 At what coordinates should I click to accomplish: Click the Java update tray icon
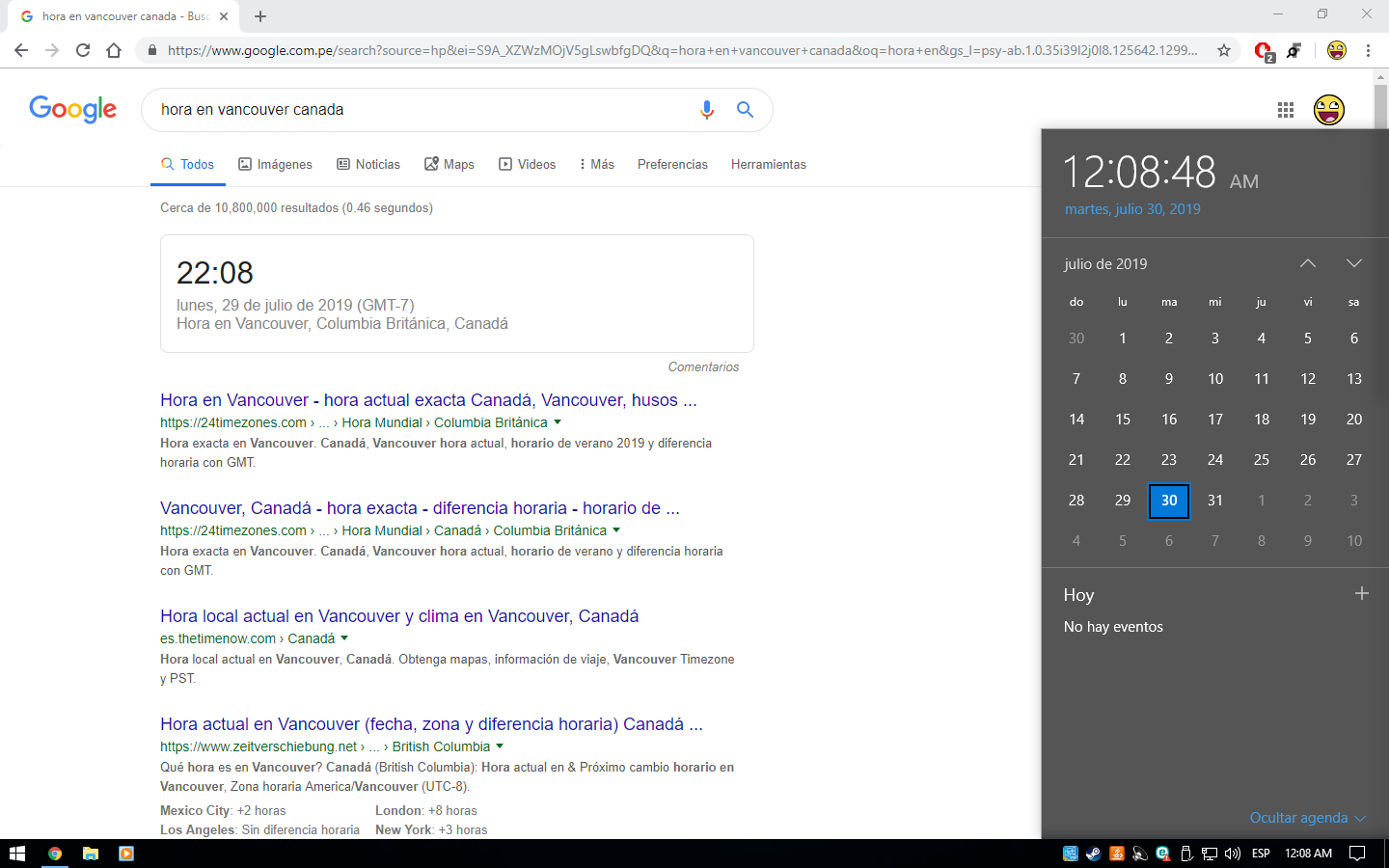point(1117,854)
